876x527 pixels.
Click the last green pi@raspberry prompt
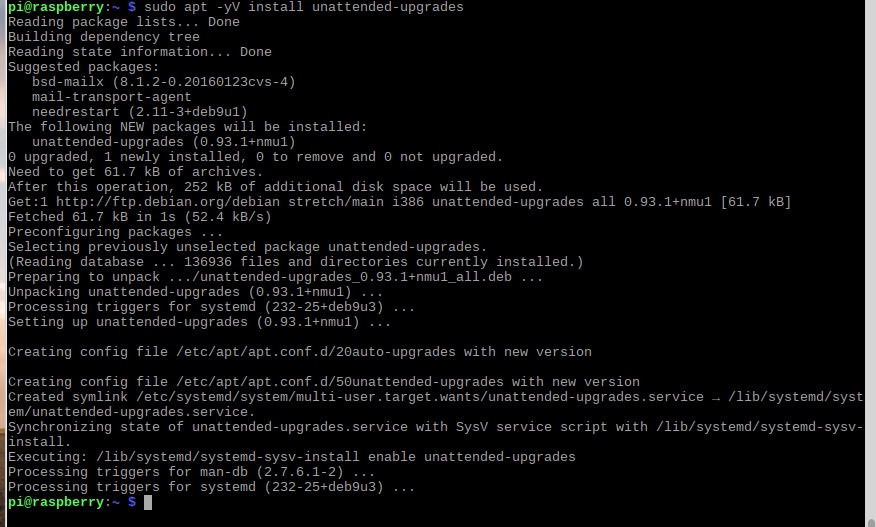point(56,502)
